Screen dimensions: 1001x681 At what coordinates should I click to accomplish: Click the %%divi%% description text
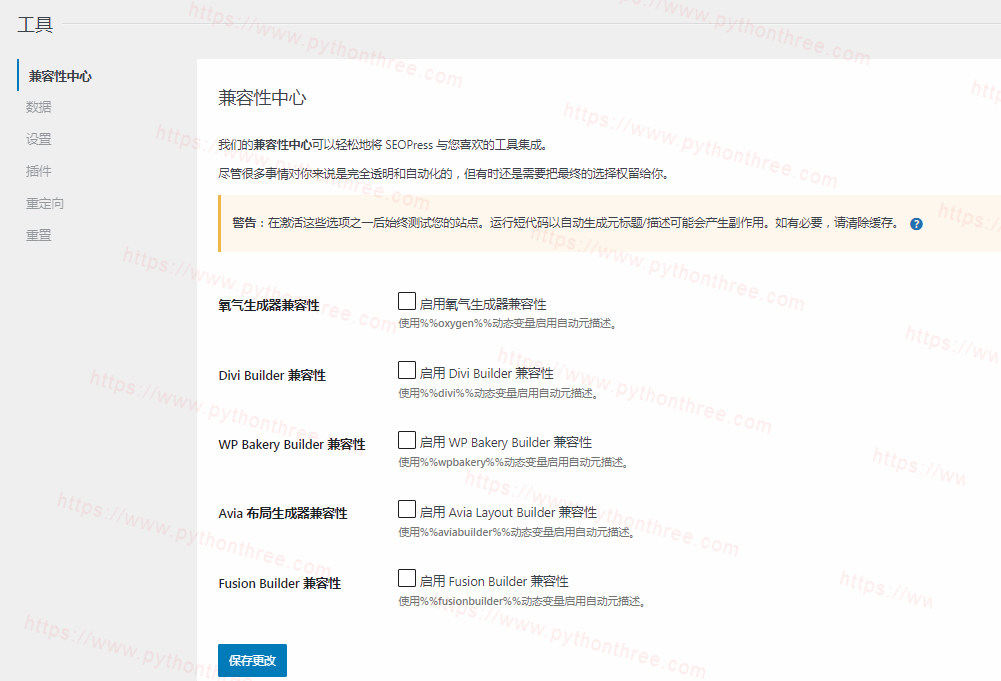point(499,393)
